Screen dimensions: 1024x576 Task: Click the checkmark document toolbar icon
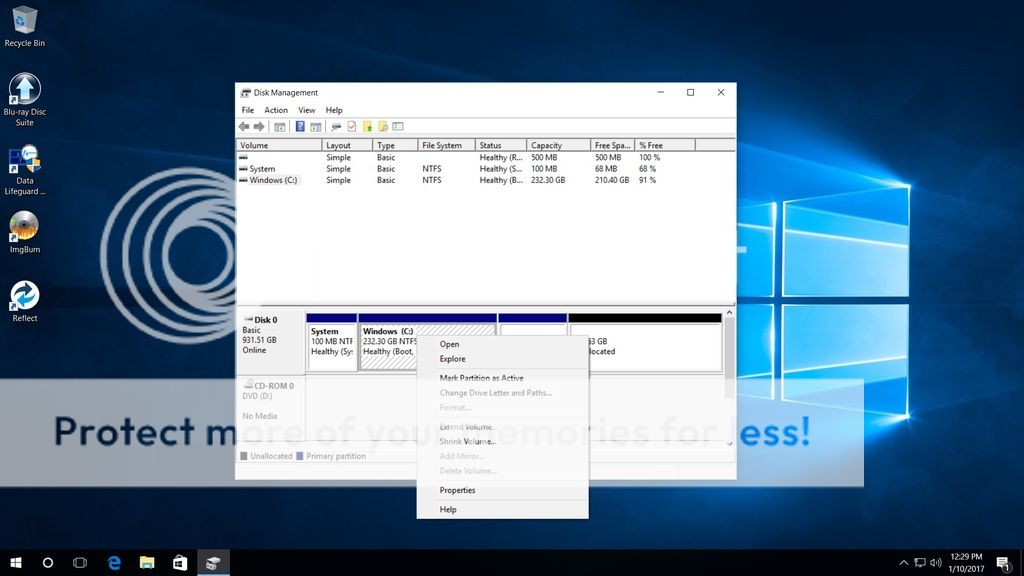352,127
